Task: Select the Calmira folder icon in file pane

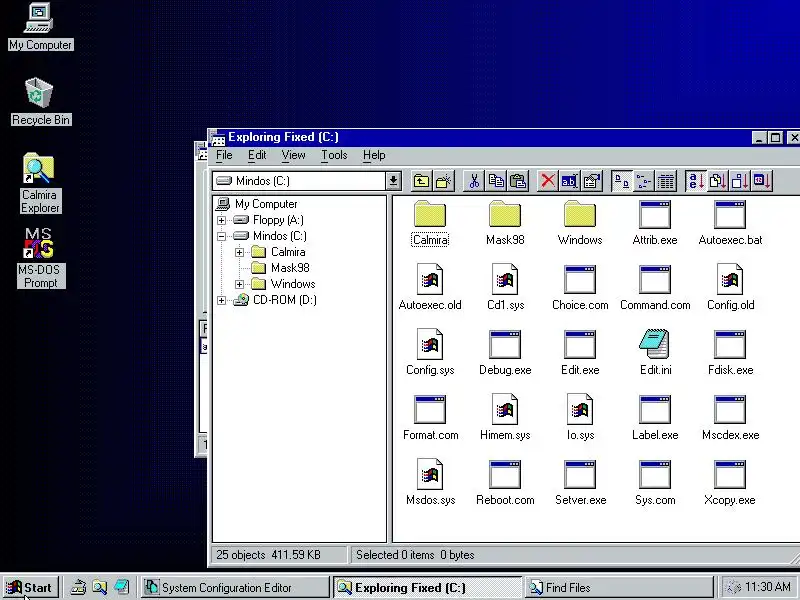Action: pyautogui.click(x=430, y=215)
